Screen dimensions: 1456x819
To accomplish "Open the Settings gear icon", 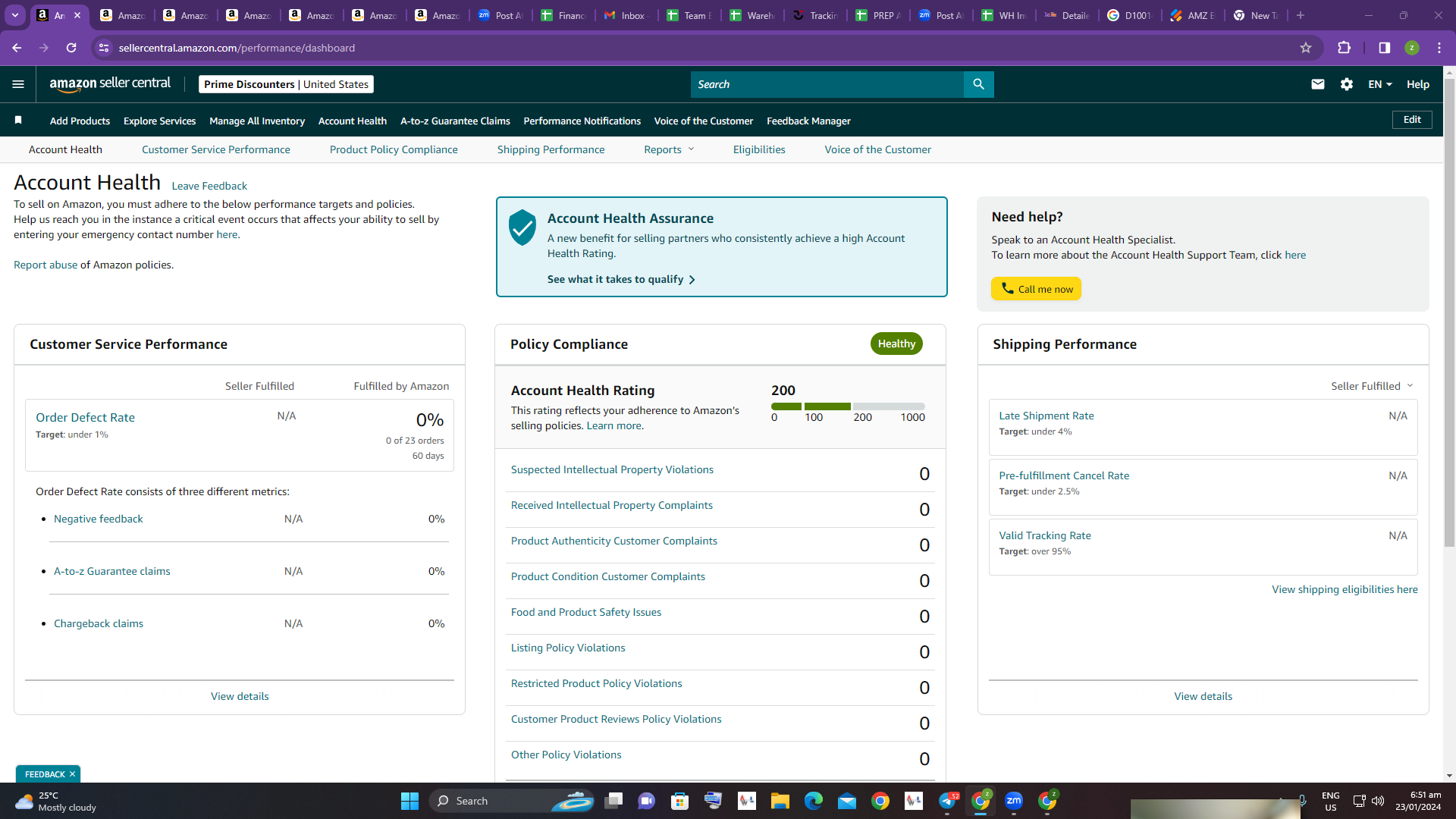I will (1347, 84).
